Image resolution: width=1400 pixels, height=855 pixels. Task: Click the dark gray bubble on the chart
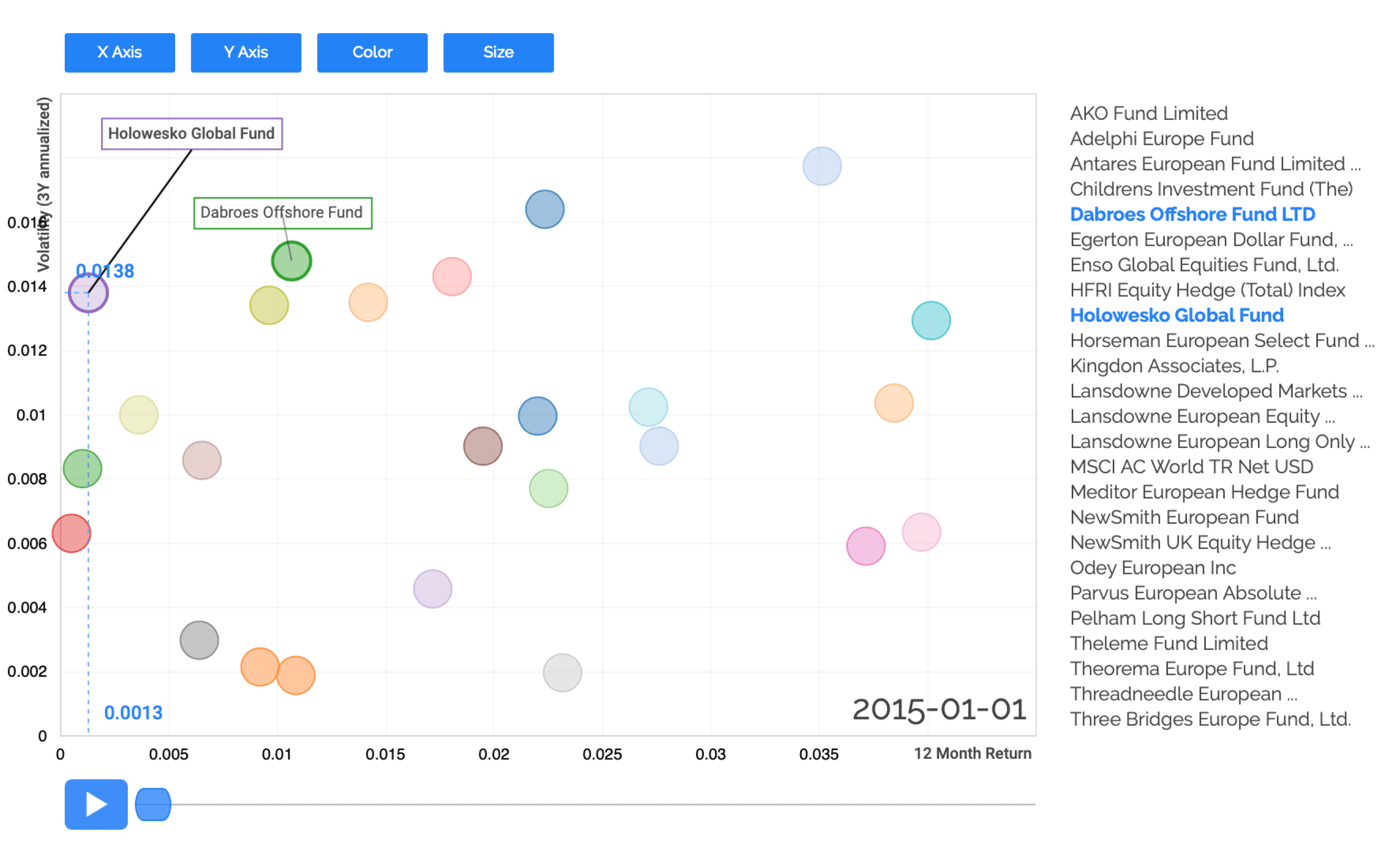click(x=199, y=640)
